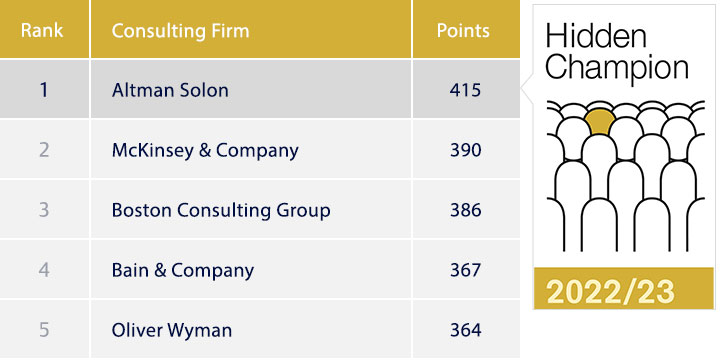Click the 415 points value
Viewport: 720px width, 360px height.
tap(465, 90)
